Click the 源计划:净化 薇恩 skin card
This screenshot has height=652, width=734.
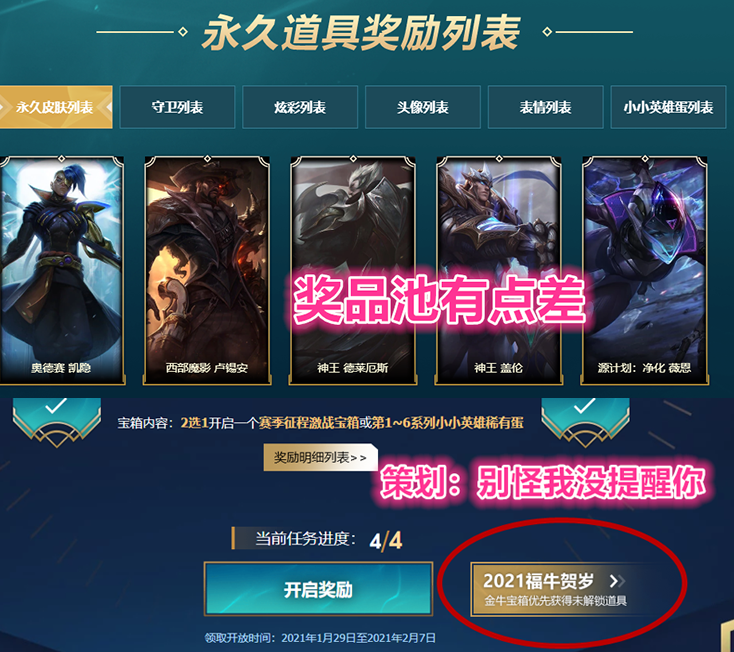(645, 271)
